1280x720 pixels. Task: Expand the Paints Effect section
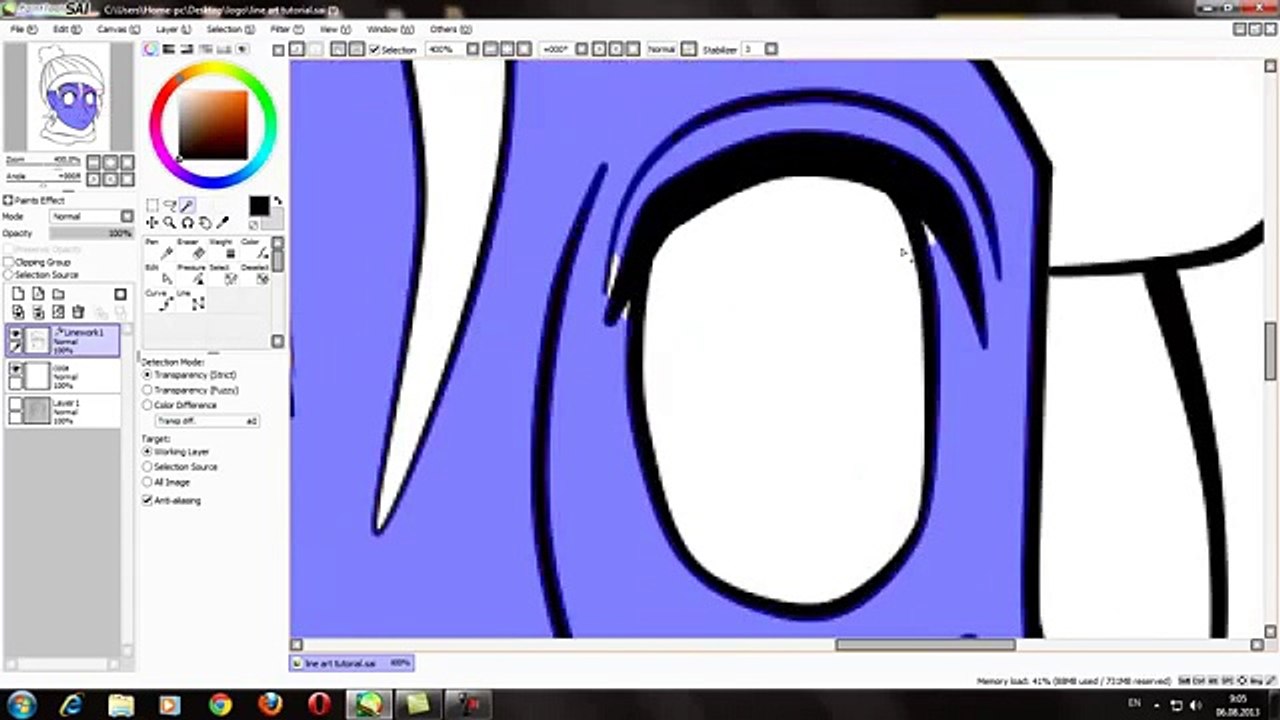tap(9, 200)
